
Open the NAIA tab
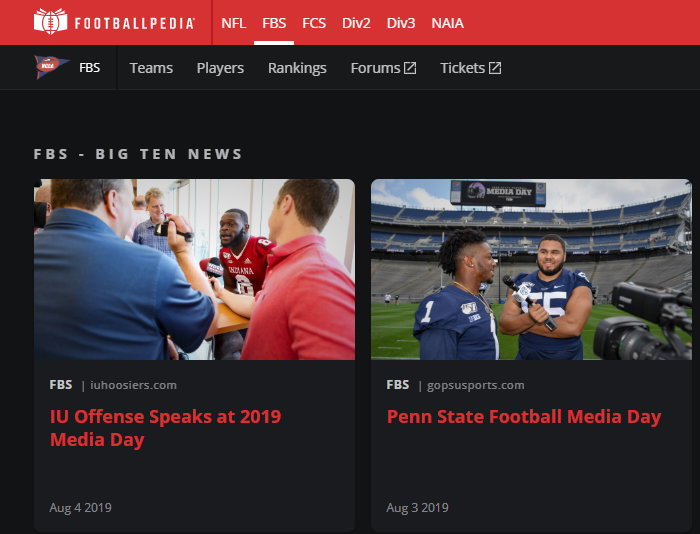click(447, 22)
